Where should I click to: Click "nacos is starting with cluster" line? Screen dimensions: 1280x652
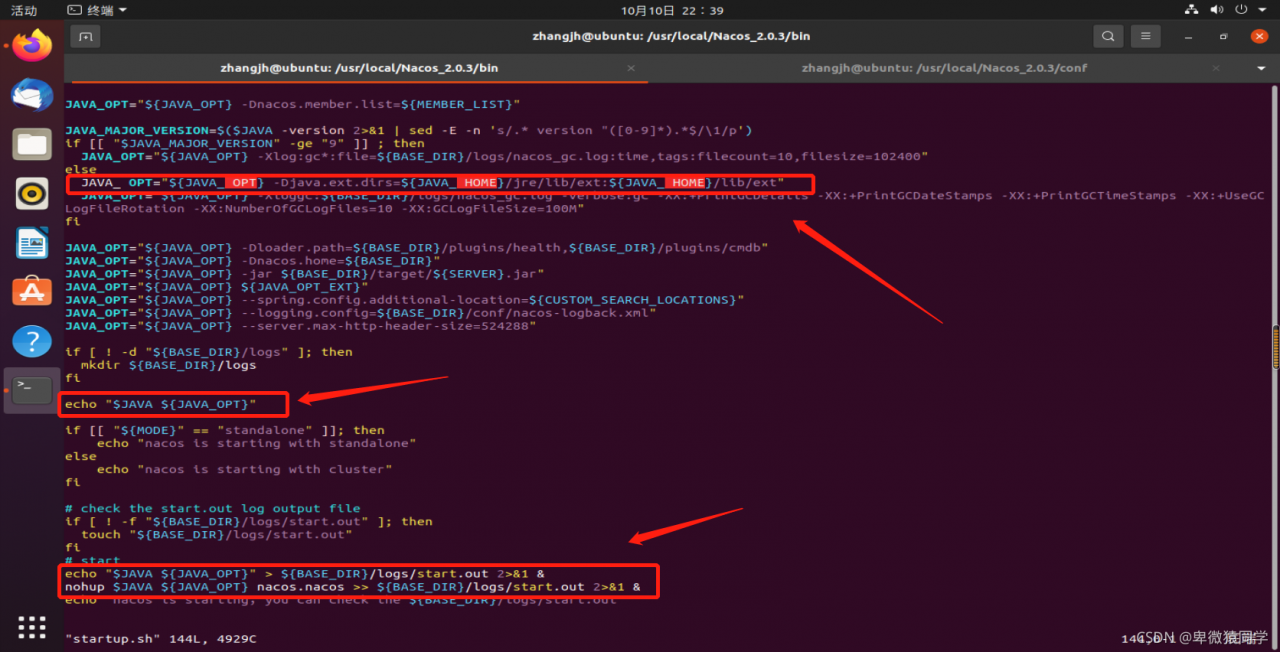coord(244,469)
